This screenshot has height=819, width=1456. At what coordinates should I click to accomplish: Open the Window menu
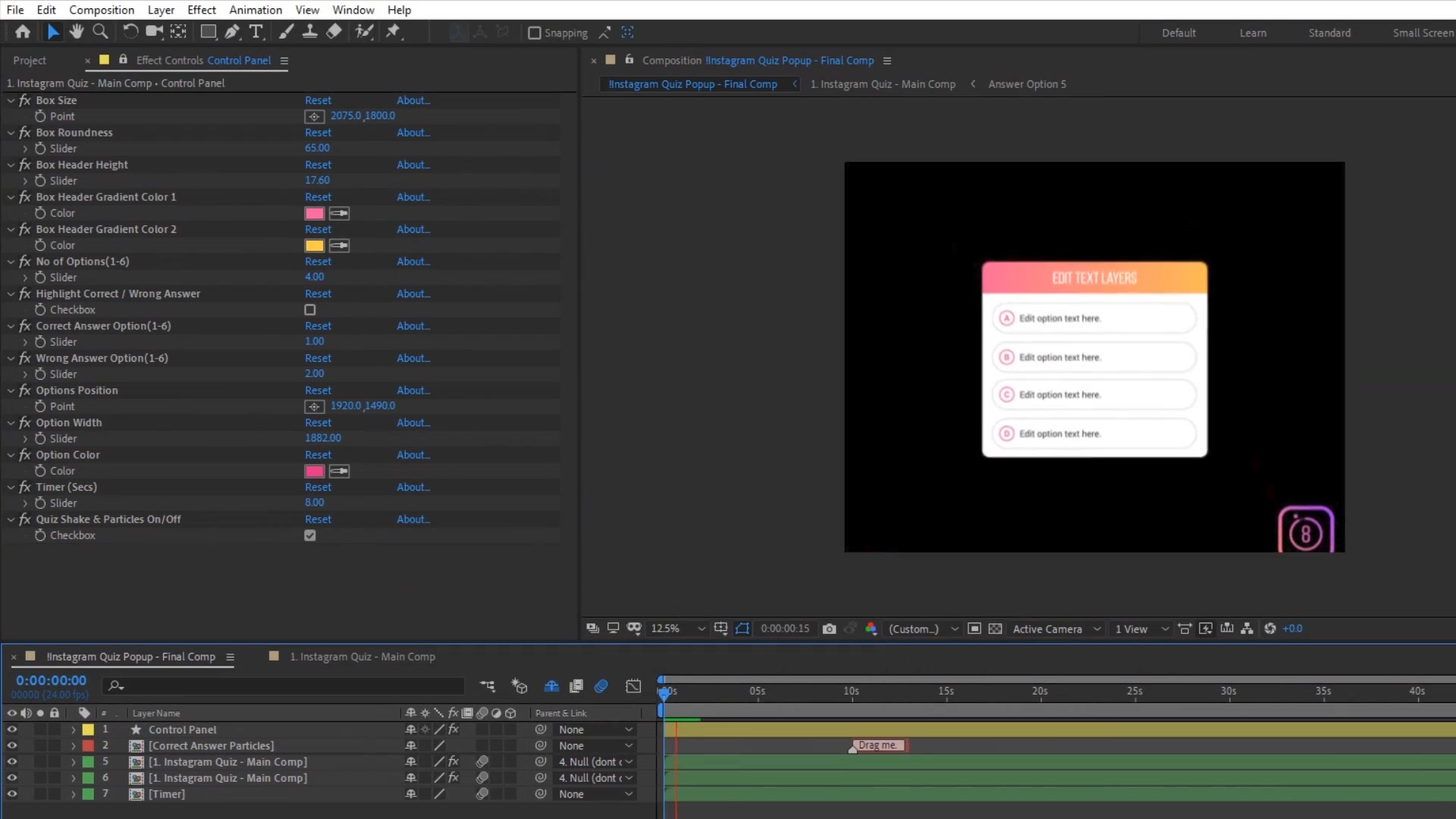(x=353, y=10)
